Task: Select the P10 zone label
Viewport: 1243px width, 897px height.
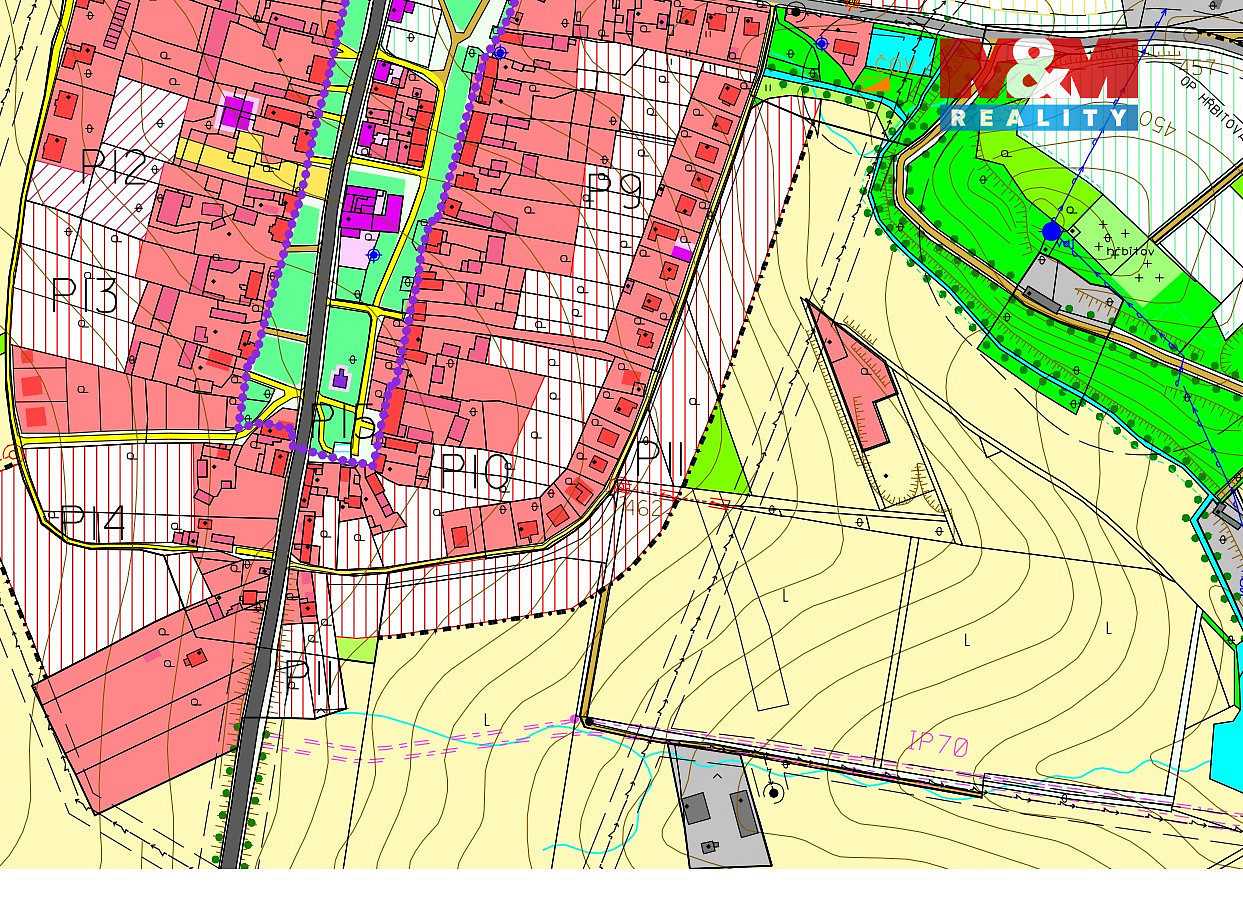Action: pyautogui.click(x=476, y=471)
